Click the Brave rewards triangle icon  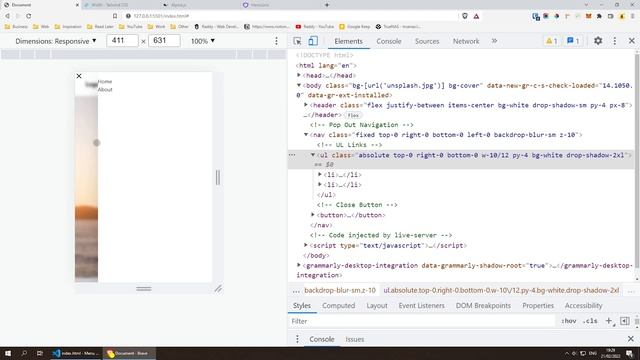(x=476, y=16)
